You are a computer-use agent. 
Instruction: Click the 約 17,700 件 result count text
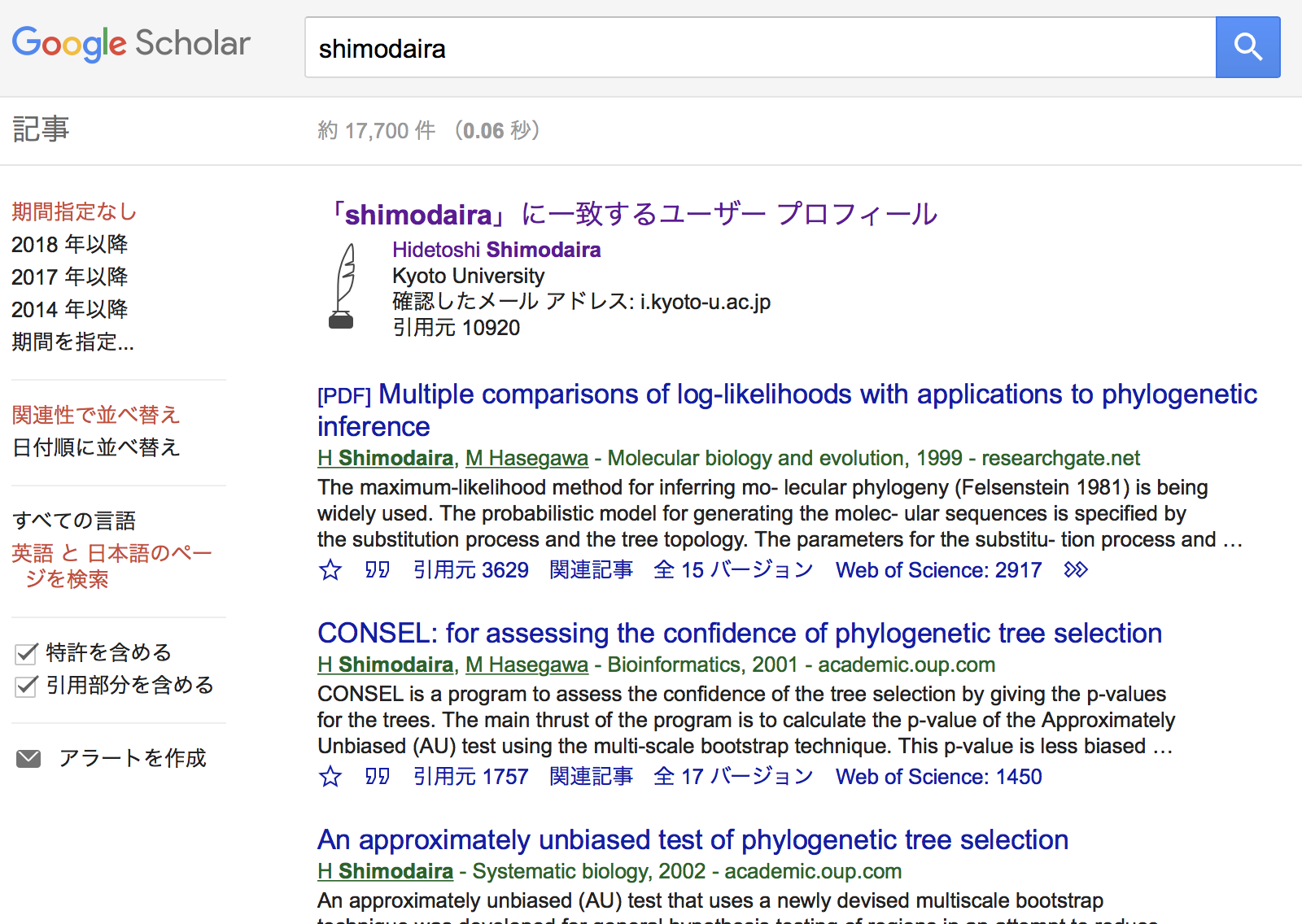pos(377,131)
